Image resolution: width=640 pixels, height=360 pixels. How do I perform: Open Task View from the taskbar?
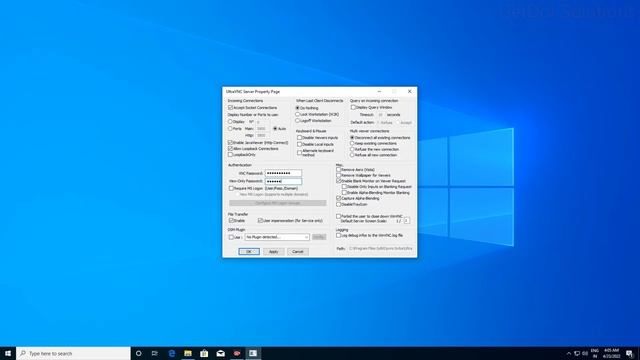pos(155,353)
